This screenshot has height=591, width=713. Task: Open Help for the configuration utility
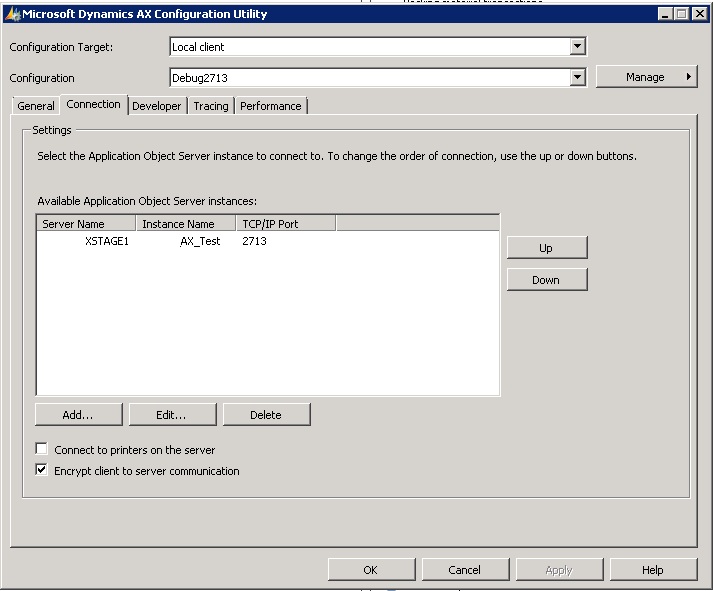pyautogui.click(x=654, y=570)
